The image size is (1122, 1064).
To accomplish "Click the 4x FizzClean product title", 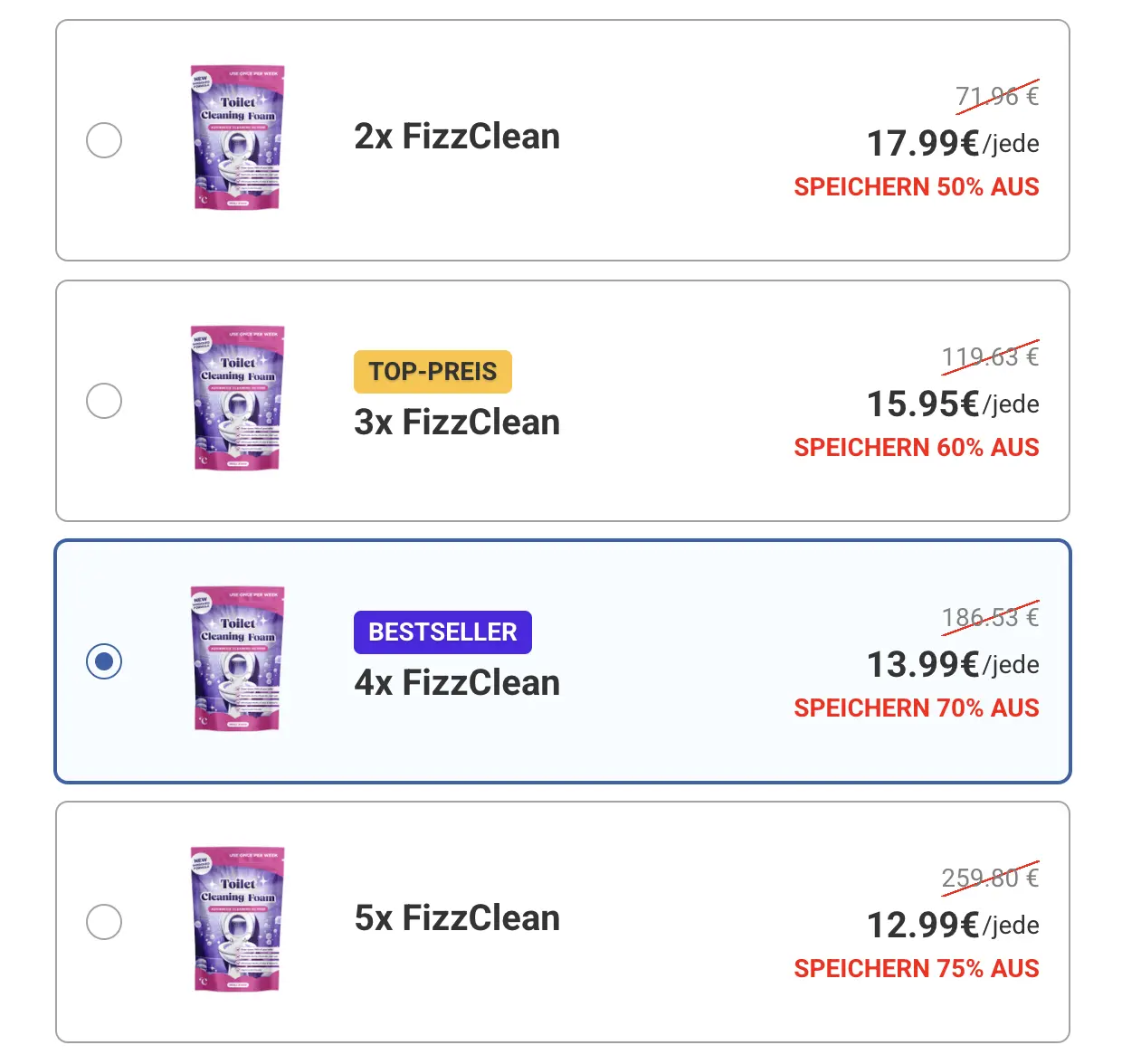I will pos(457,683).
